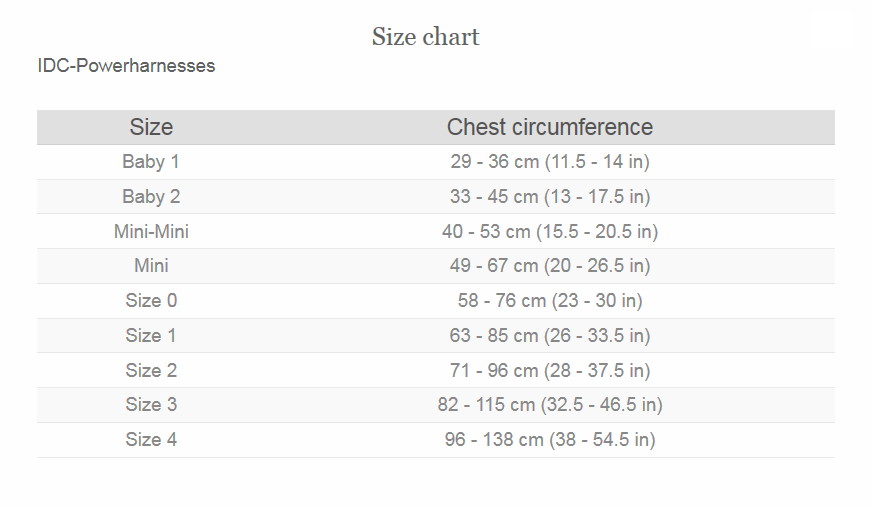
Task: Select the 96 - 138 cm measurement
Action: [550, 439]
